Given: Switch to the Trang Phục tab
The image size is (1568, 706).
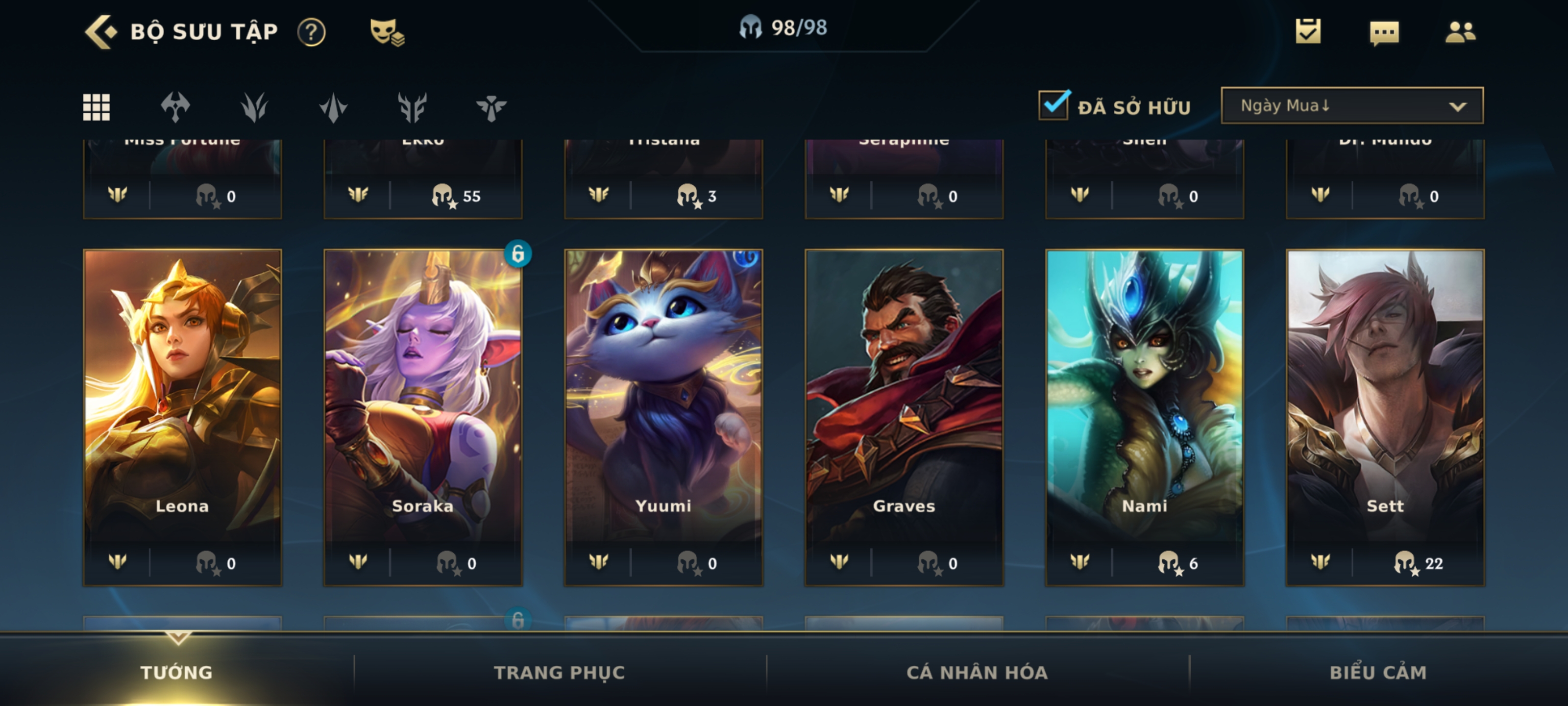Looking at the screenshot, I should click(560, 673).
